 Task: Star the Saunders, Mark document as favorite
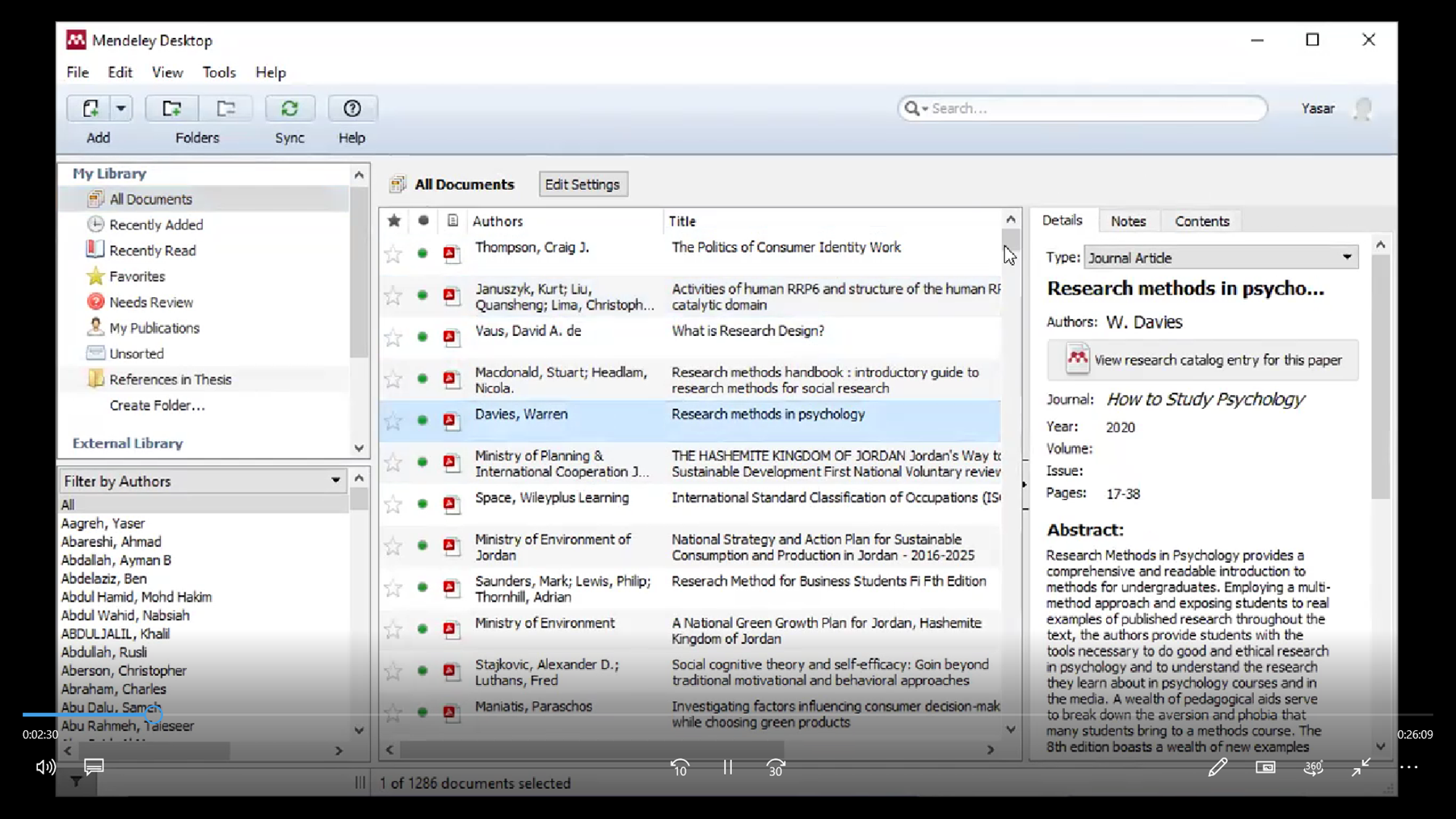click(393, 588)
